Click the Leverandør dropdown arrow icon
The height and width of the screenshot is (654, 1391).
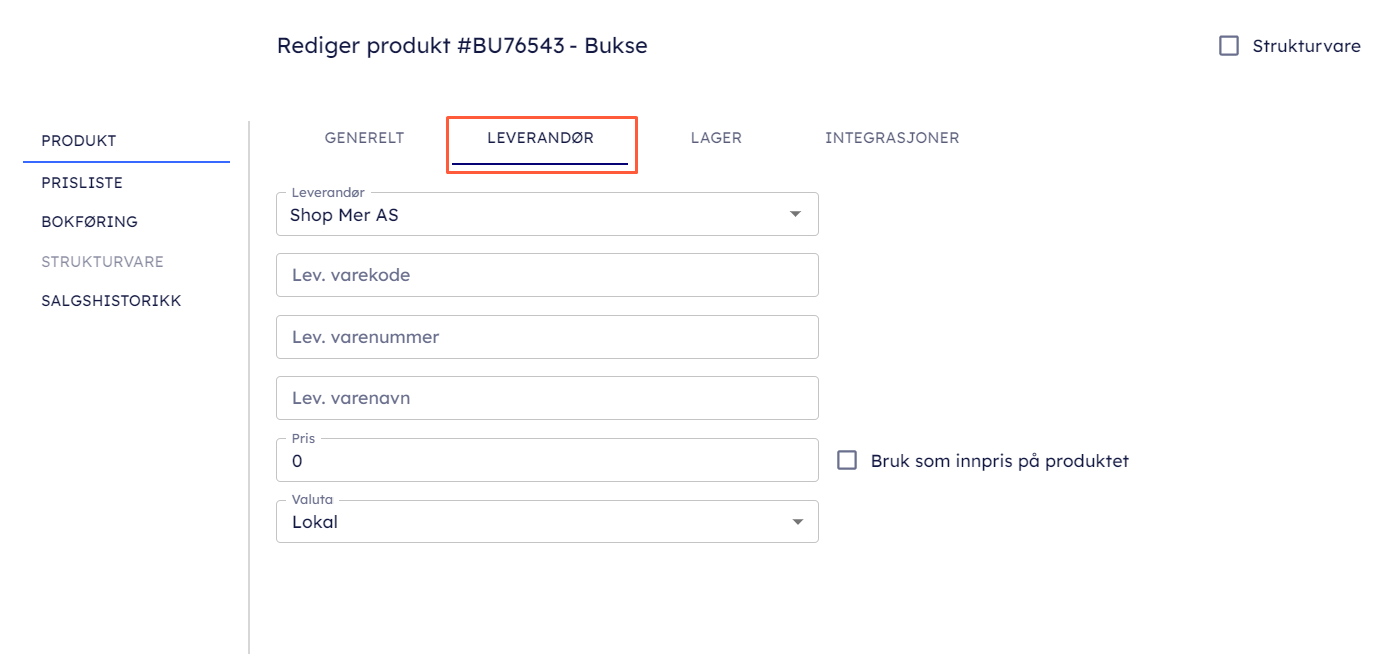click(796, 214)
